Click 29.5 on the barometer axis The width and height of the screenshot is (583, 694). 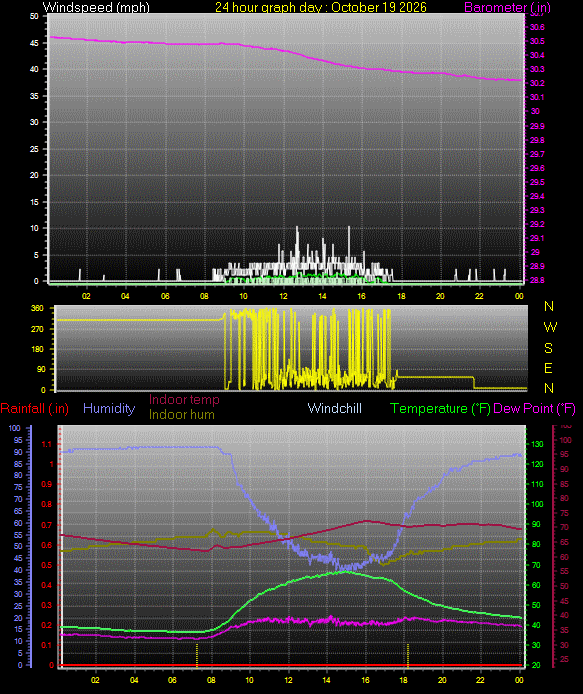click(537, 182)
